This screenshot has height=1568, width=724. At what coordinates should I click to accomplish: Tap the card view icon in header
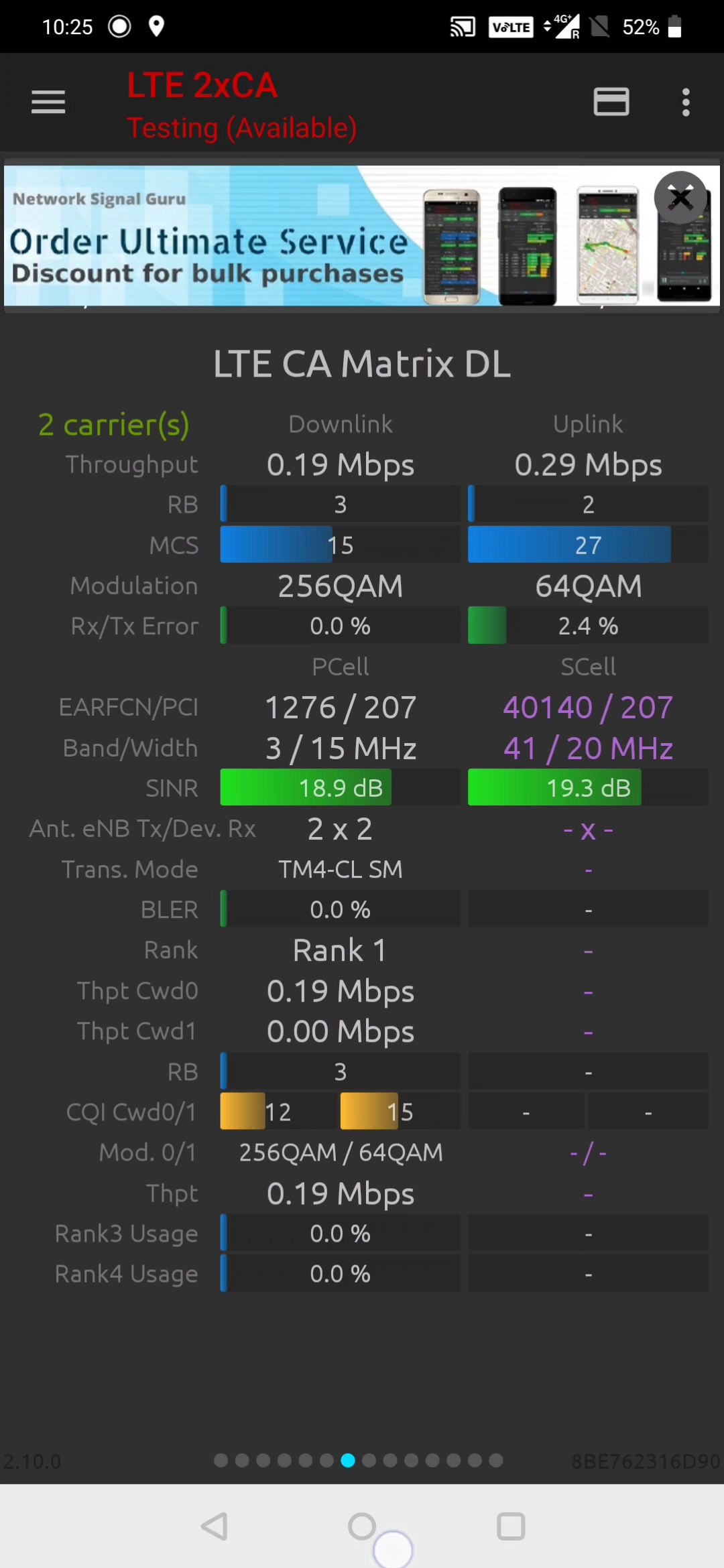(x=611, y=102)
